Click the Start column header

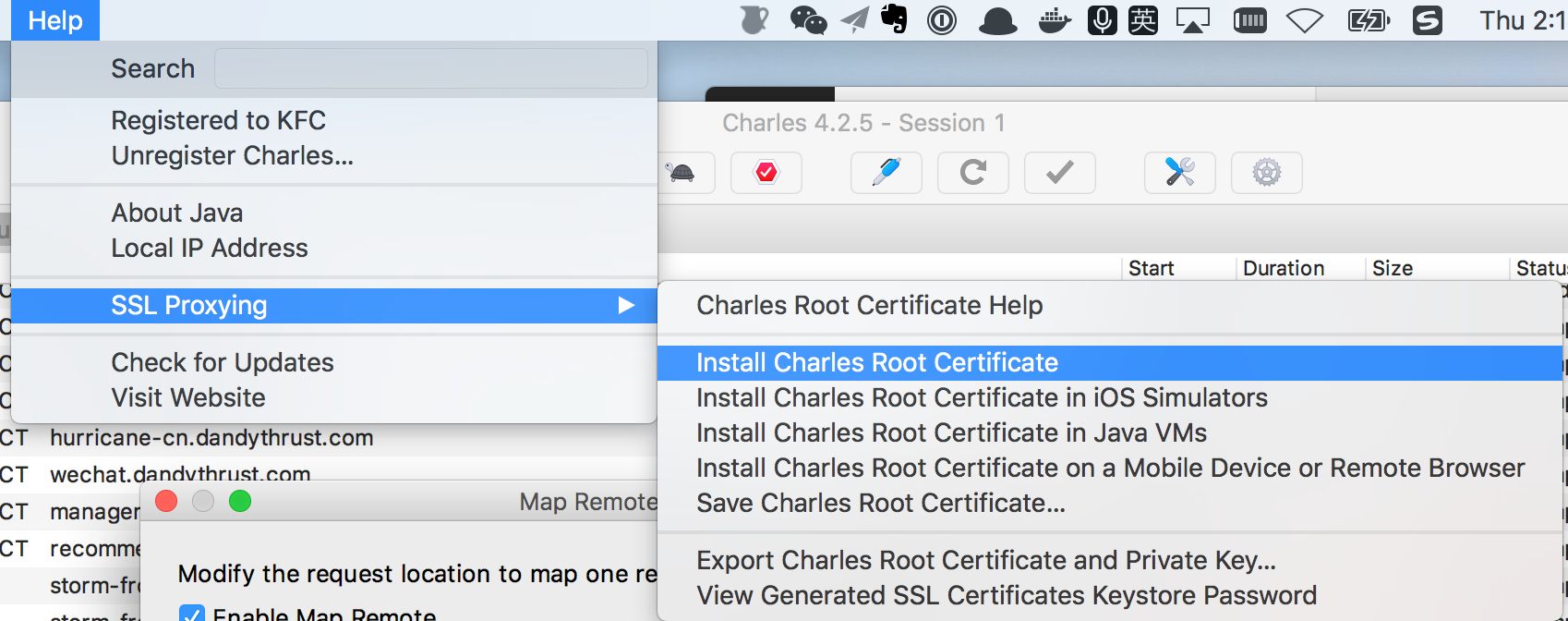pyautogui.click(x=1178, y=268)
